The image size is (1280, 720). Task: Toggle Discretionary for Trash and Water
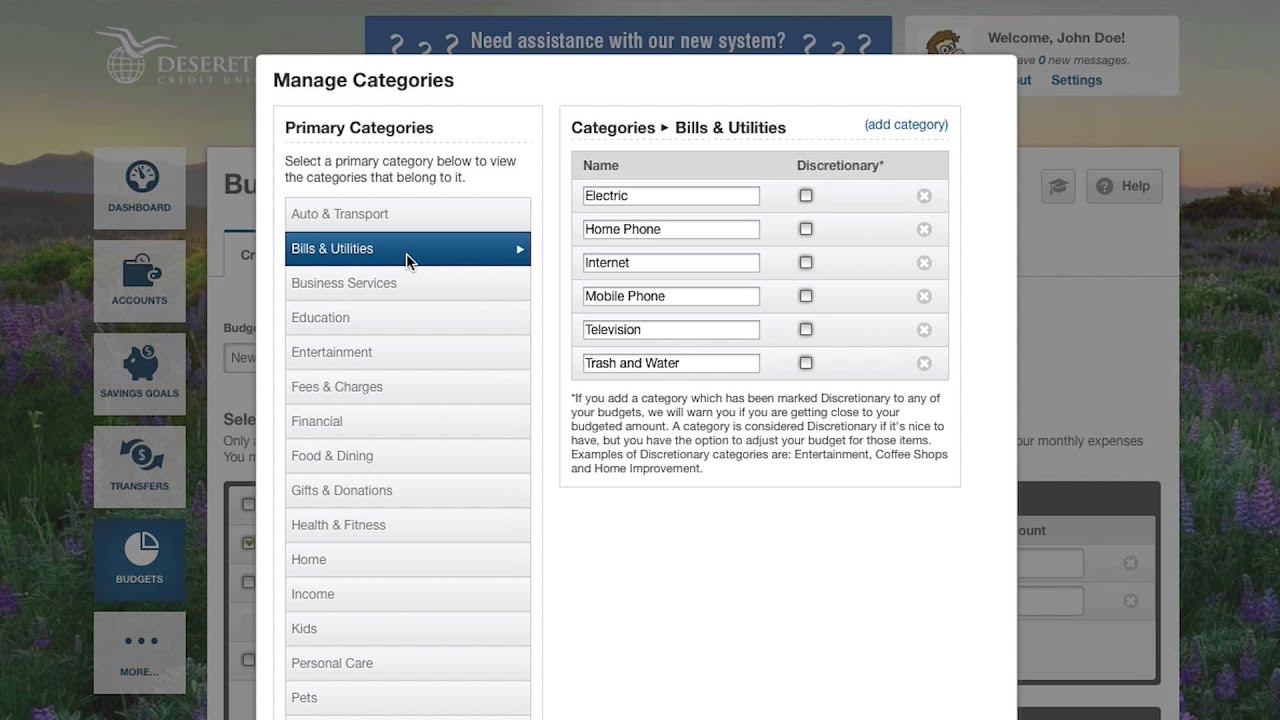coord(806,363)
